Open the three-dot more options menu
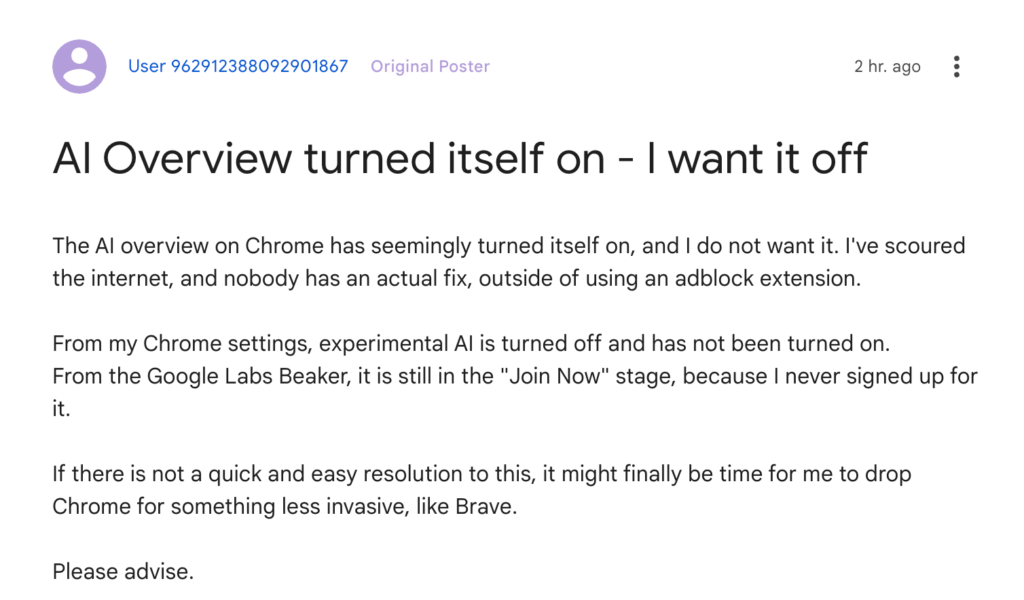This screenshot has height=600, width=1024. [957, 67]
